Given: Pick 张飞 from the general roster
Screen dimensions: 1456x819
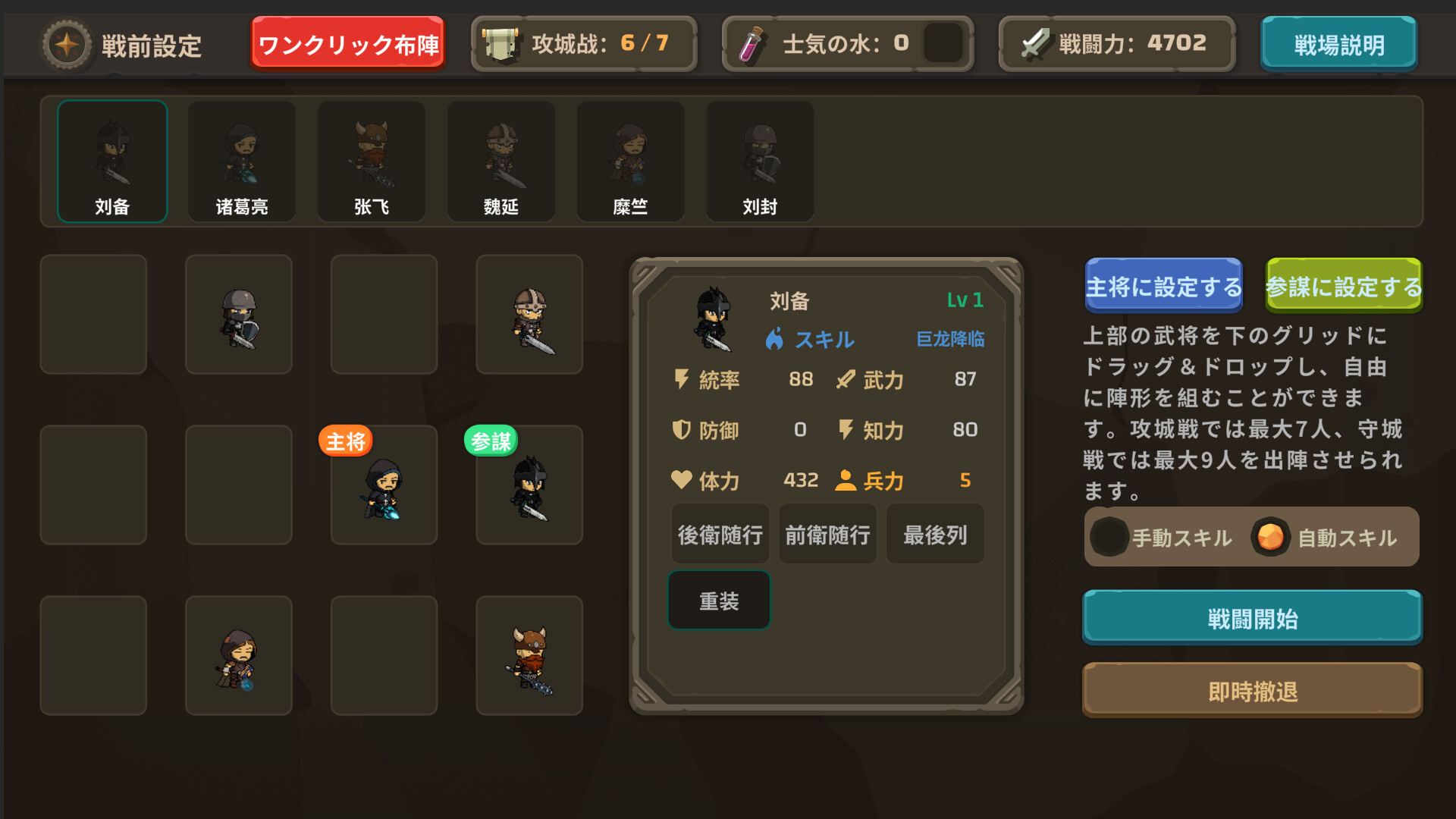Looking at the screenshot, I should pos(372,162).
